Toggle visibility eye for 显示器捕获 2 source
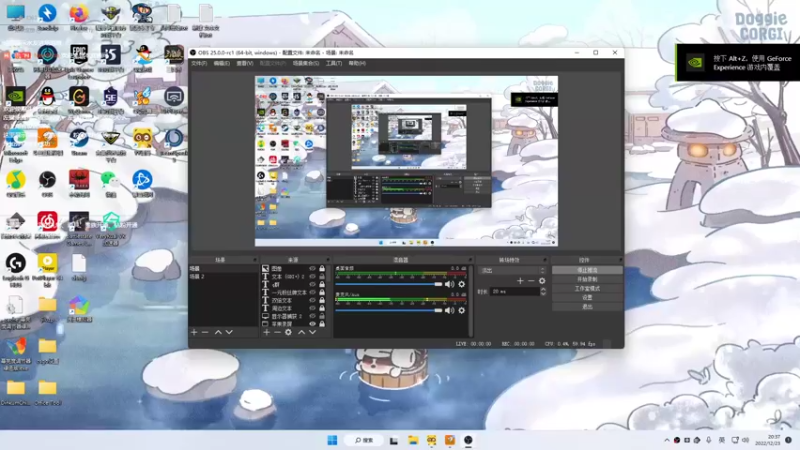This screenshot has width=800, height=450. 312,316
